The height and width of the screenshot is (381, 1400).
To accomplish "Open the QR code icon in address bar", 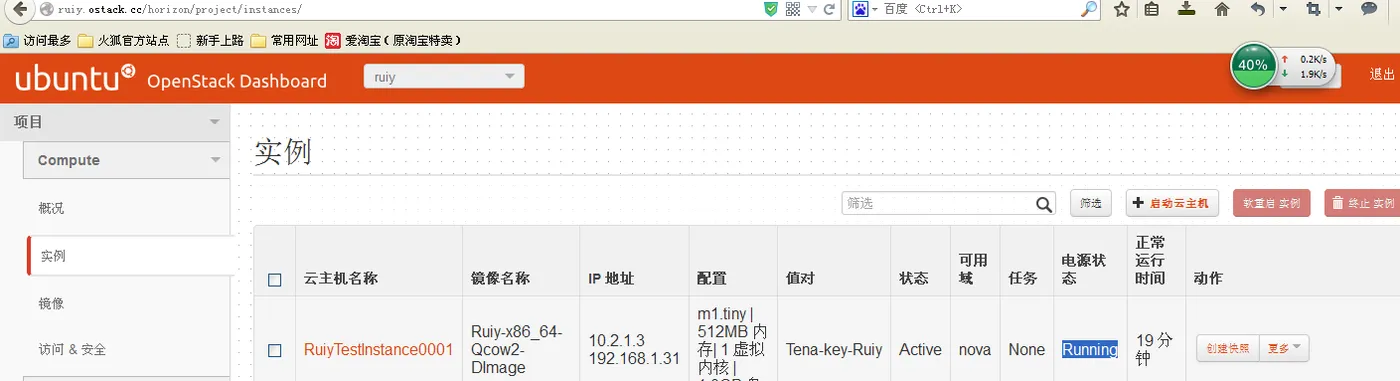I will (792, 9).
